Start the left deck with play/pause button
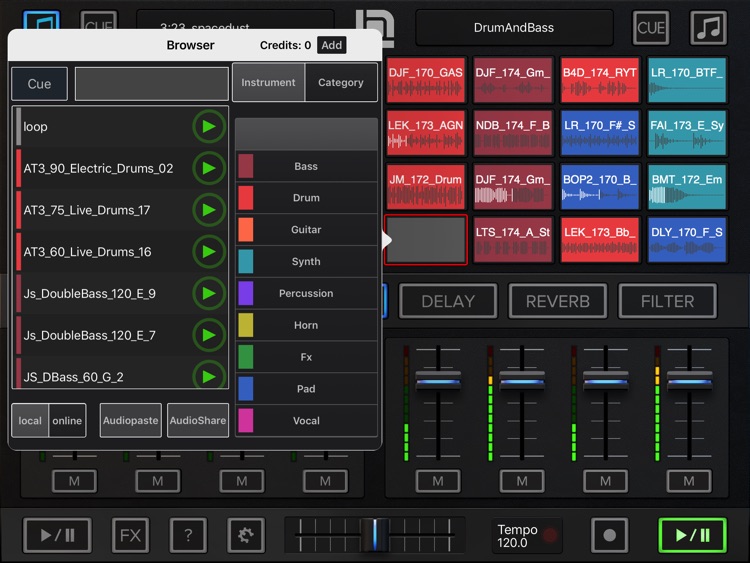The width and height of the screenshot is (750, 563). pos(57,535)
